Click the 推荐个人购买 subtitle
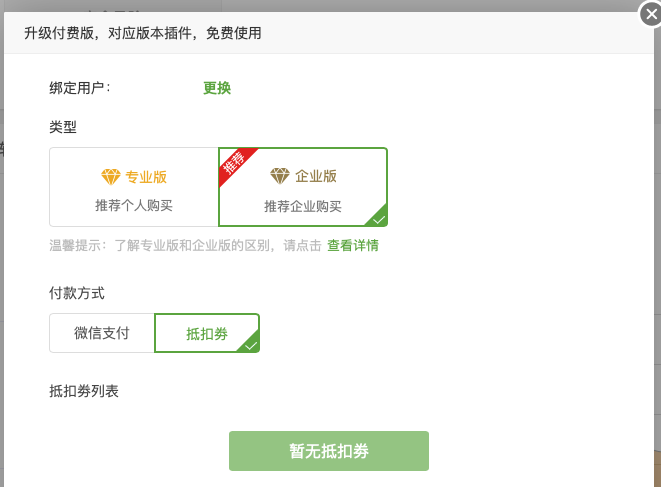 (x=134, y=206)
